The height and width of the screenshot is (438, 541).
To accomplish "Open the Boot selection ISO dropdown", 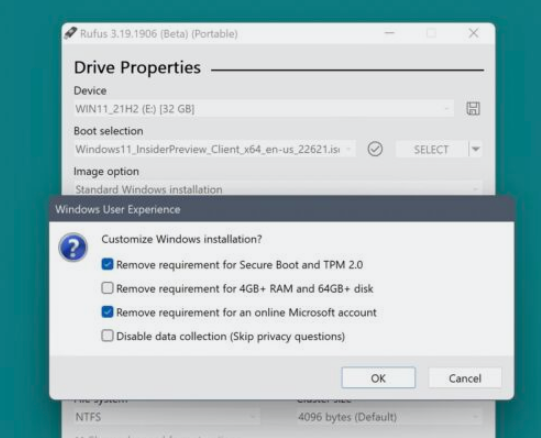I will point(214,149).
